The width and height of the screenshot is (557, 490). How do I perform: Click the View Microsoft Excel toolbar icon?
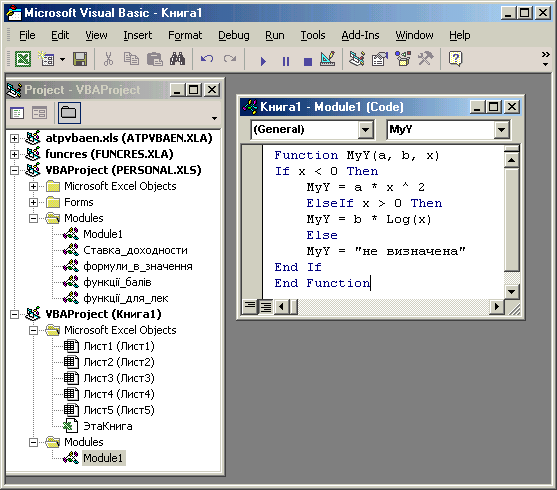point(23,59)
